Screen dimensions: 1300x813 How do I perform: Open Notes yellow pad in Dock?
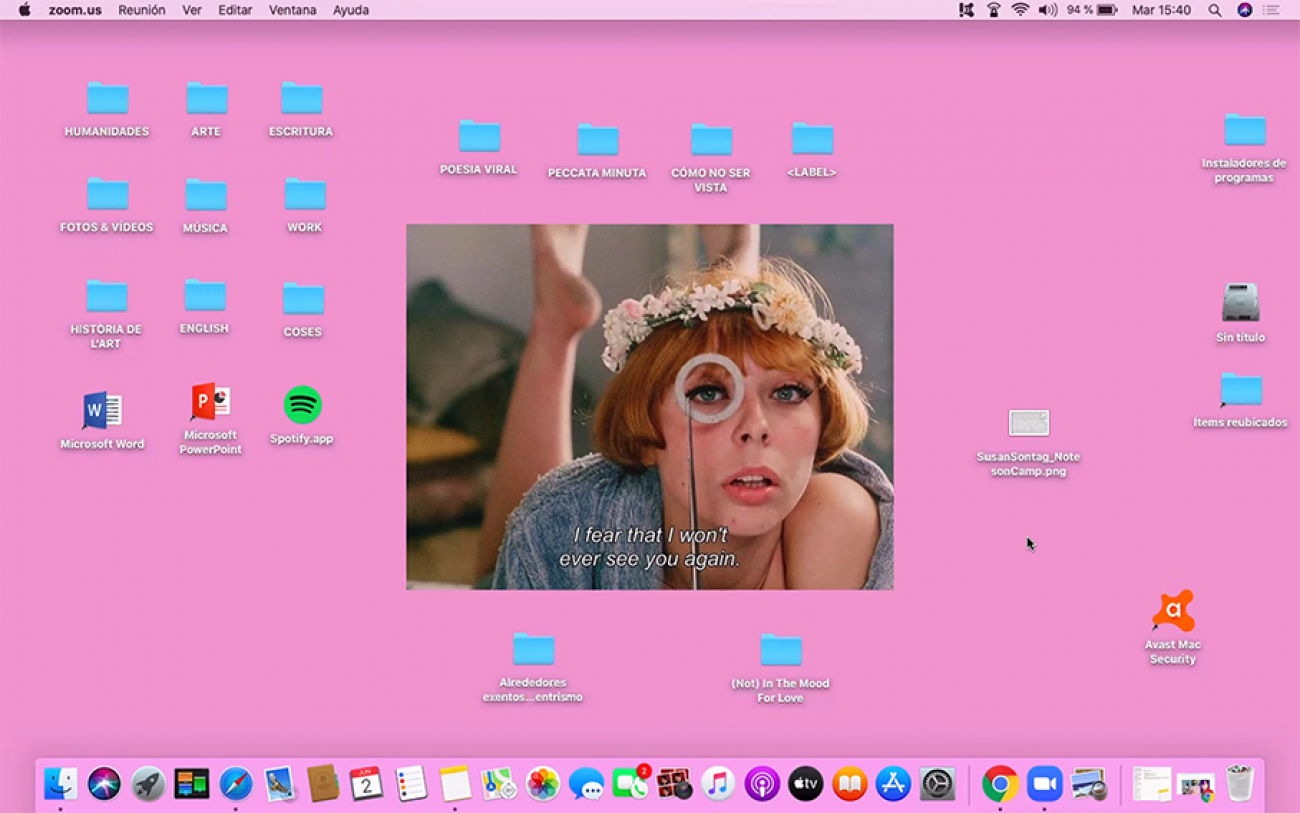coord(454,784)
